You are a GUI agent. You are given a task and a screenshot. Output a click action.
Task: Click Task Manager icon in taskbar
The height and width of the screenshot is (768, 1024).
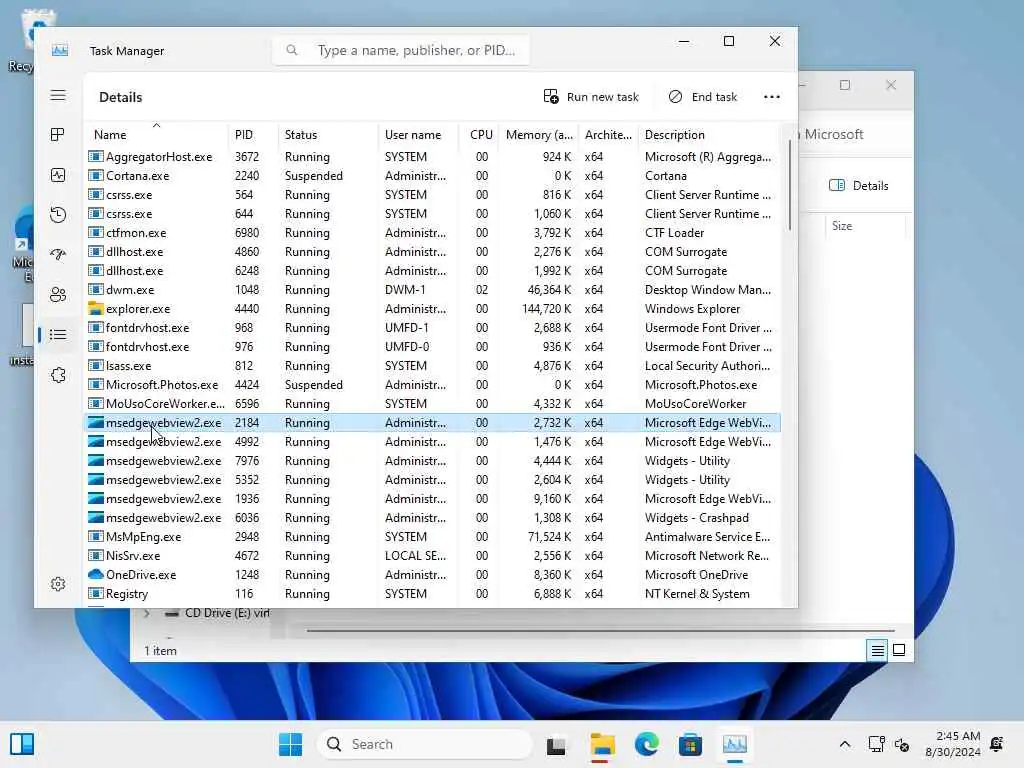pos(735,744)
